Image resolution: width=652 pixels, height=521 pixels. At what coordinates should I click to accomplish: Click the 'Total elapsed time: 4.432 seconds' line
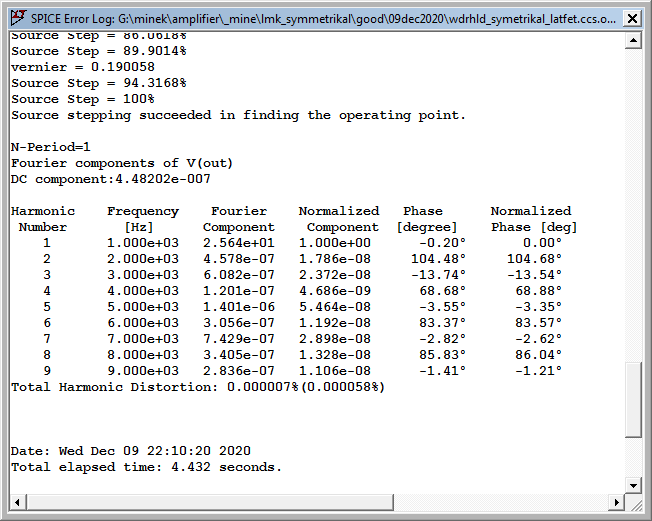coord(146,467)
